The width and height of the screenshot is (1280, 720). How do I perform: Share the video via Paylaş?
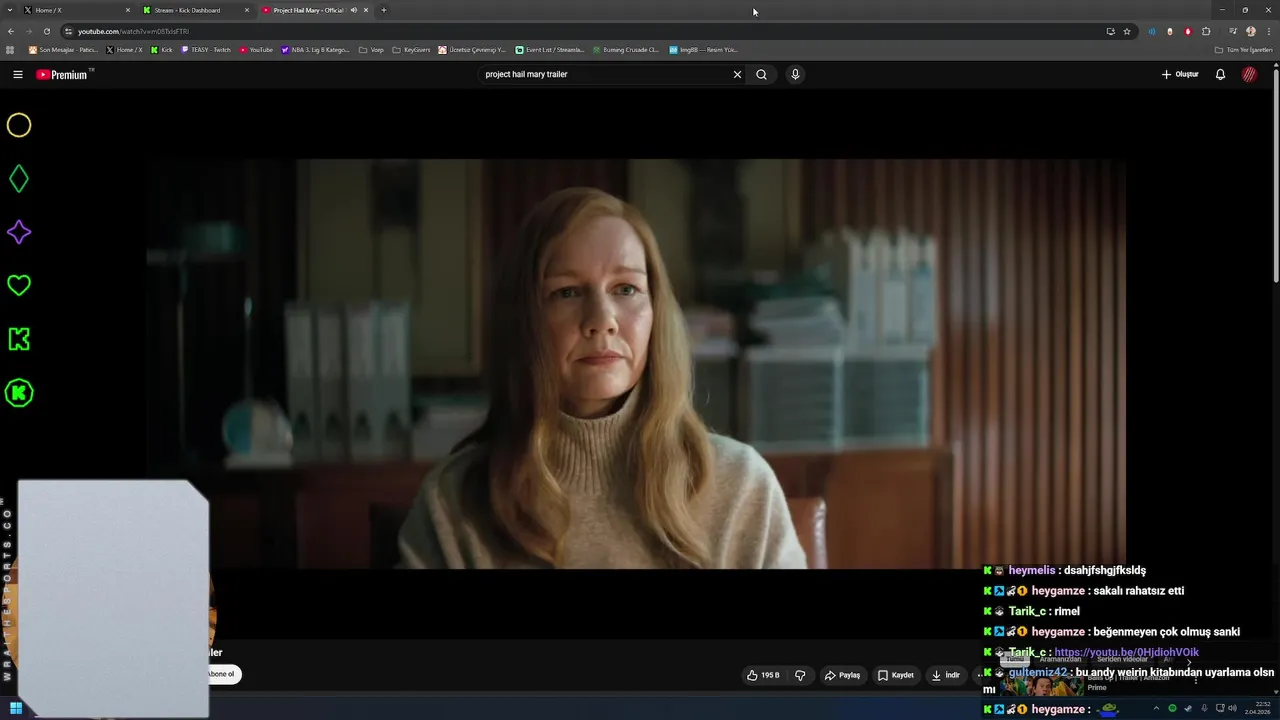click(x=842, y=675)
